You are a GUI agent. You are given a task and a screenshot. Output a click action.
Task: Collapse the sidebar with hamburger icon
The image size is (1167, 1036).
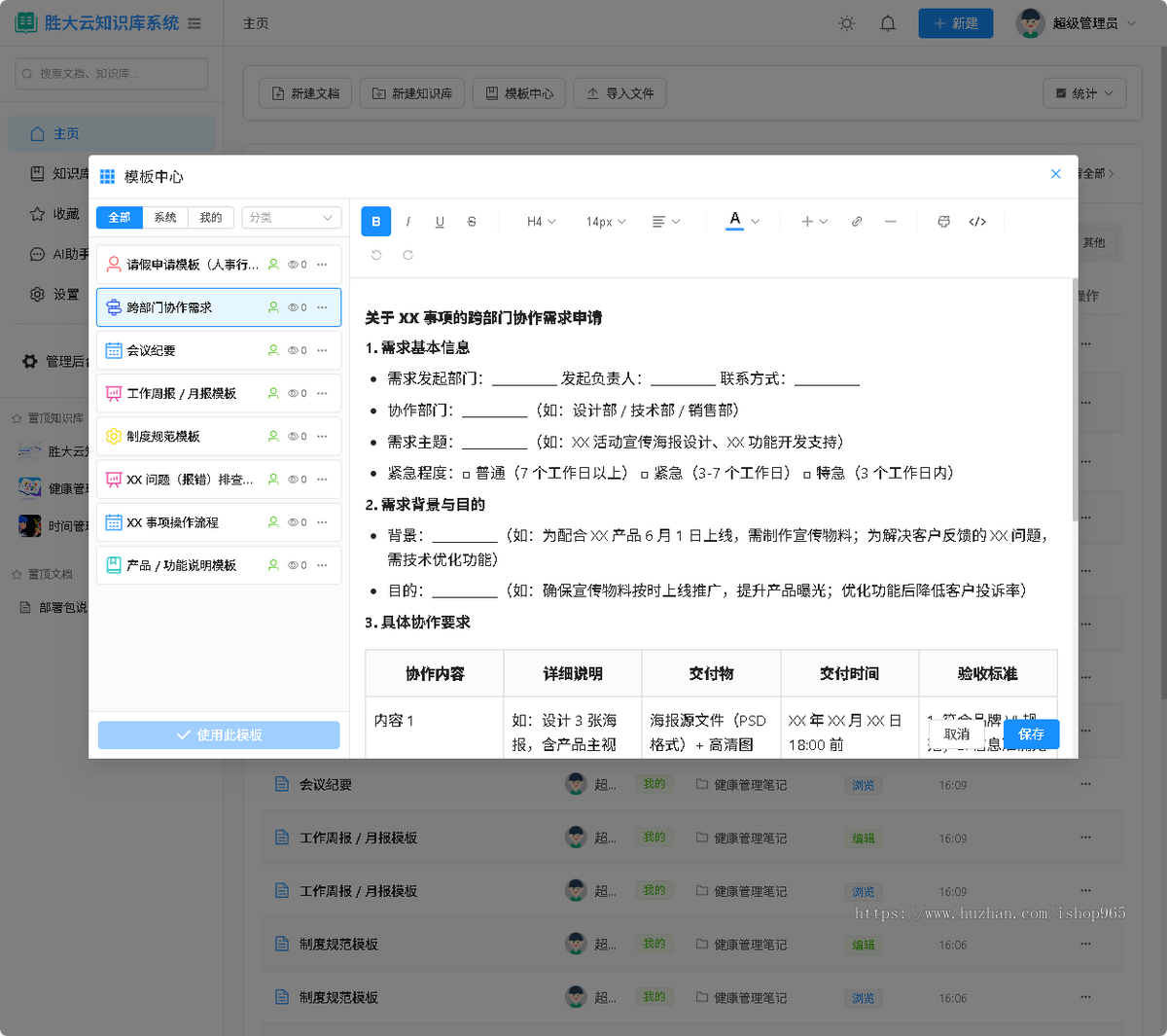click(x=194, y=23)
